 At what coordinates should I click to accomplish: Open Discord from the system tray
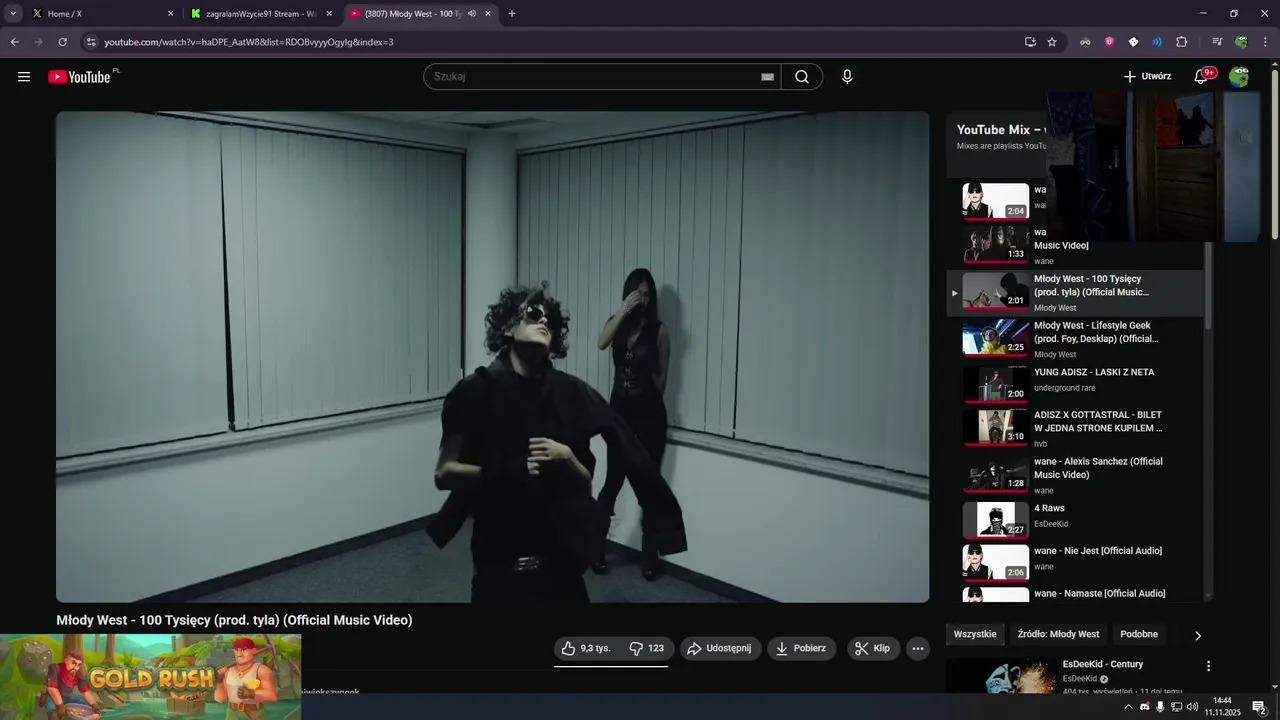click(1145, 707)
